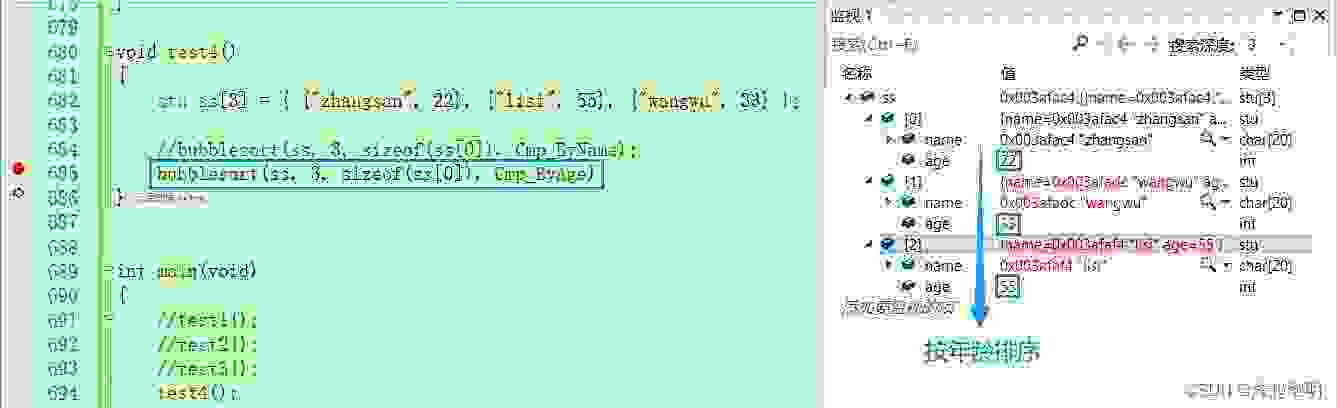Screen dimensions: 1337x408
Task: Open text visualizer for "lisi" value
Action: [x=1209, y=266]
